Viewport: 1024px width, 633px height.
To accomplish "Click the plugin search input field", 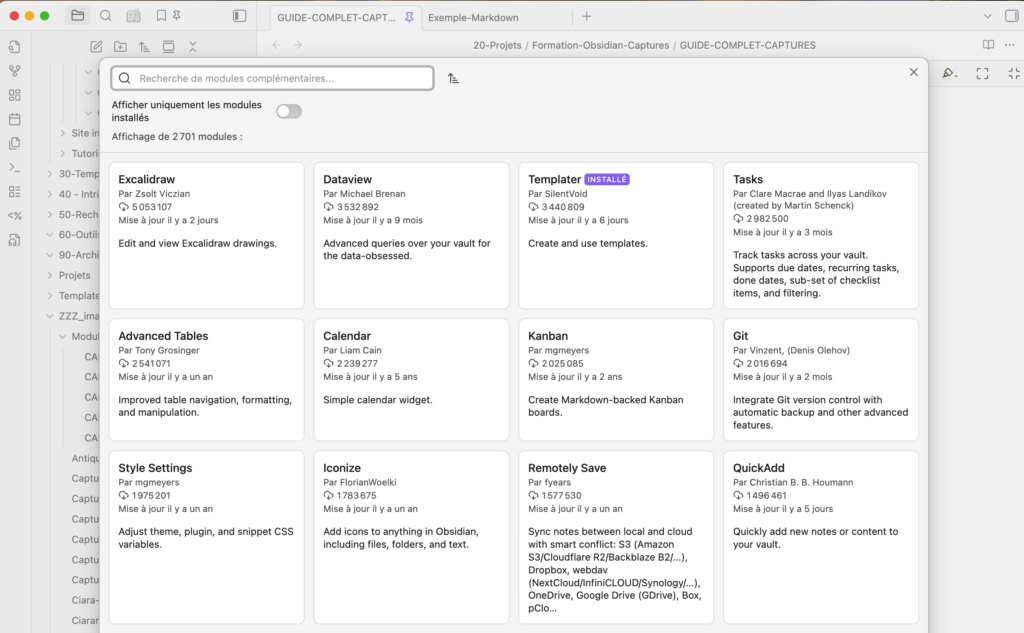I will pos(280,78).
